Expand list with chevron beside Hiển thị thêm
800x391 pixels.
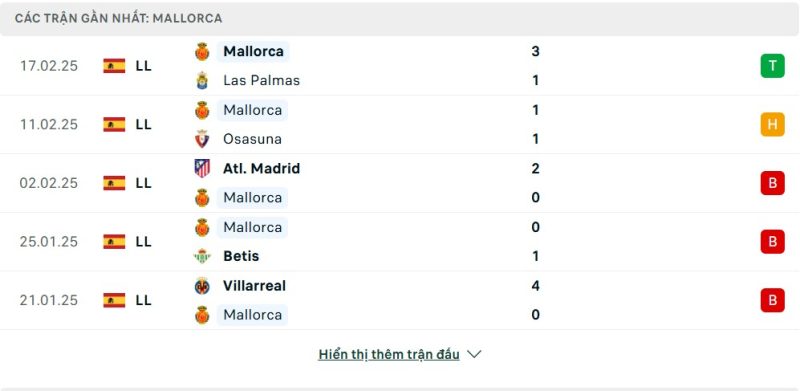[x=474, y=354]
